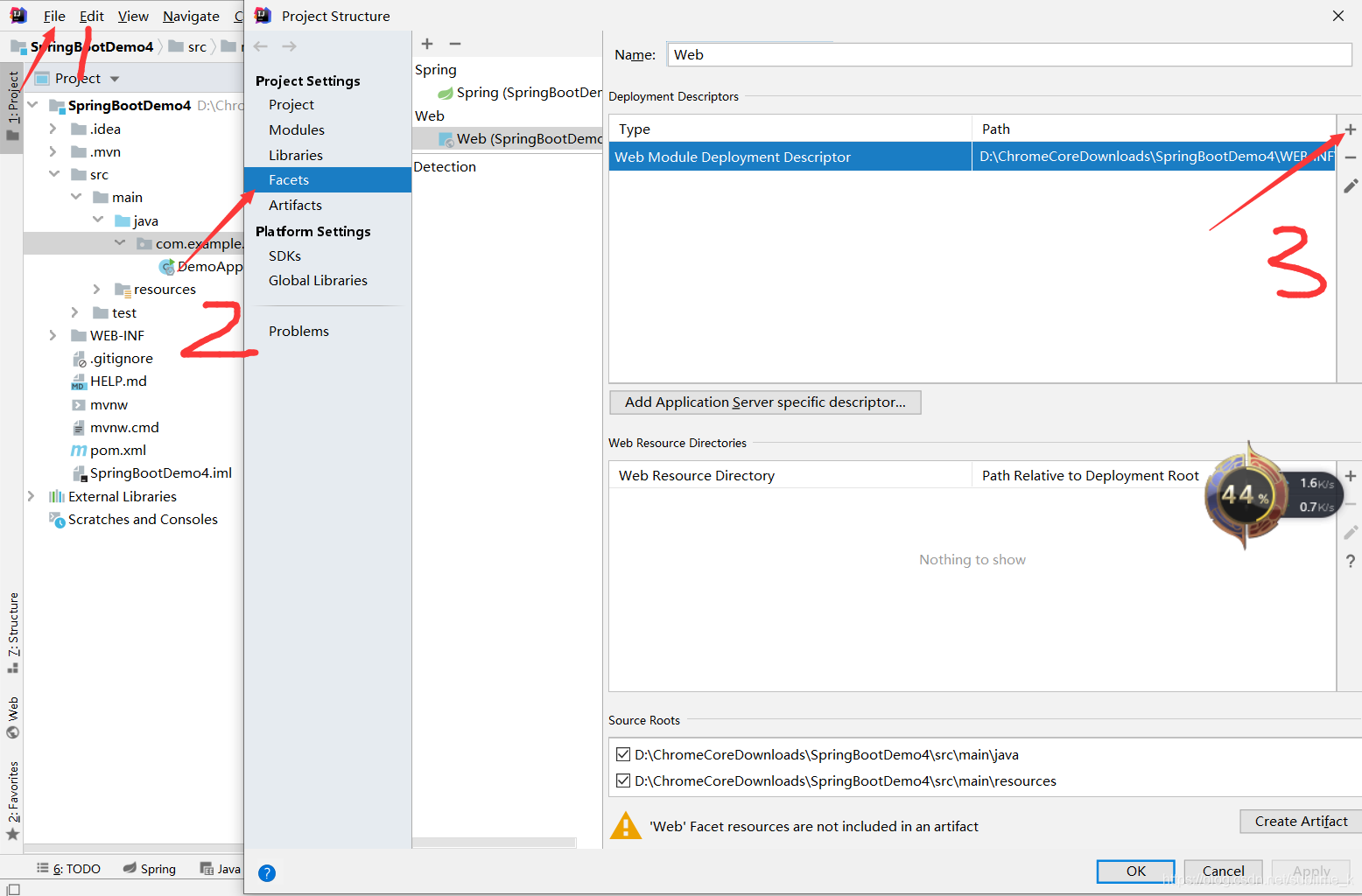Open .gitignore file

pyautogui.click(x=121, y=358)
